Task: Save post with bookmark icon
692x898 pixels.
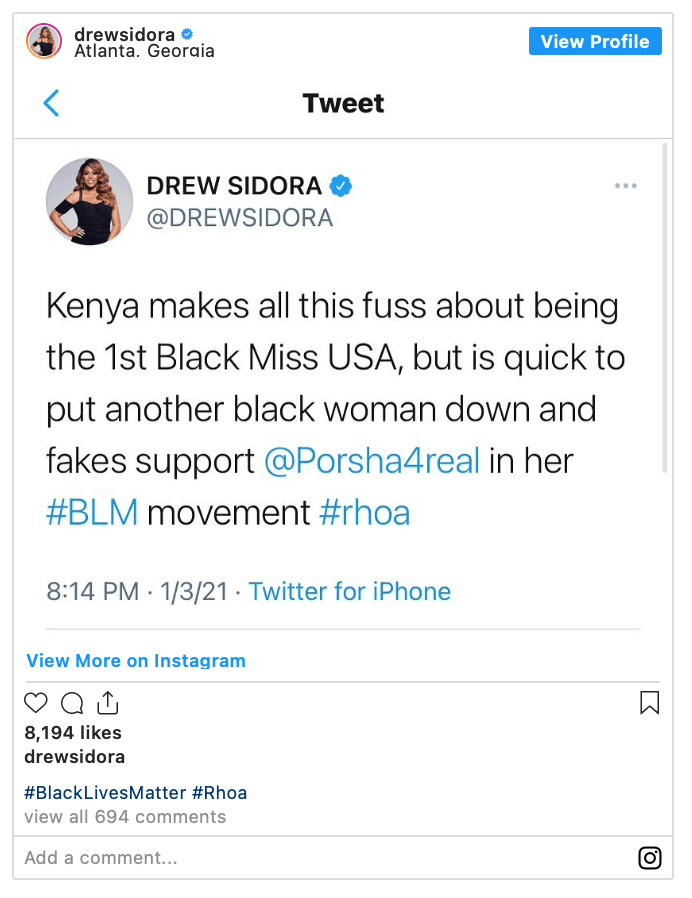Action: tap(650, 703)
